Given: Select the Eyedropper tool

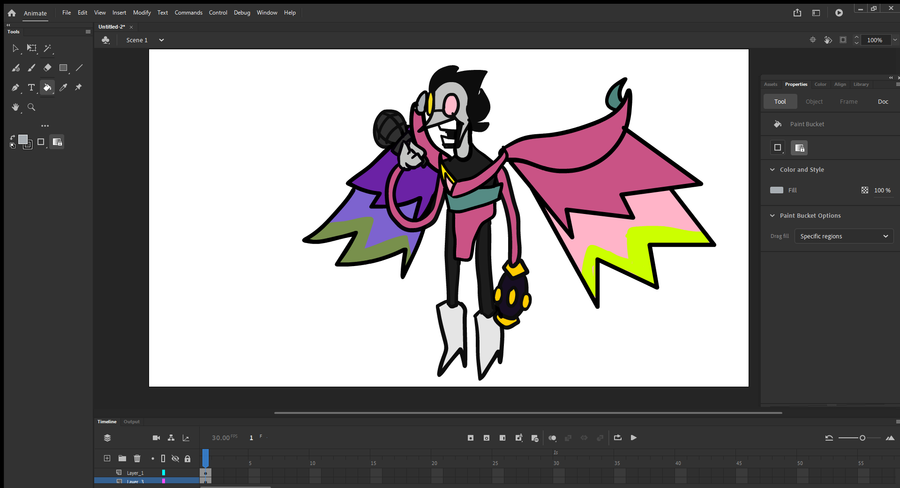Looking at the screenshot, I should [63, 87].
